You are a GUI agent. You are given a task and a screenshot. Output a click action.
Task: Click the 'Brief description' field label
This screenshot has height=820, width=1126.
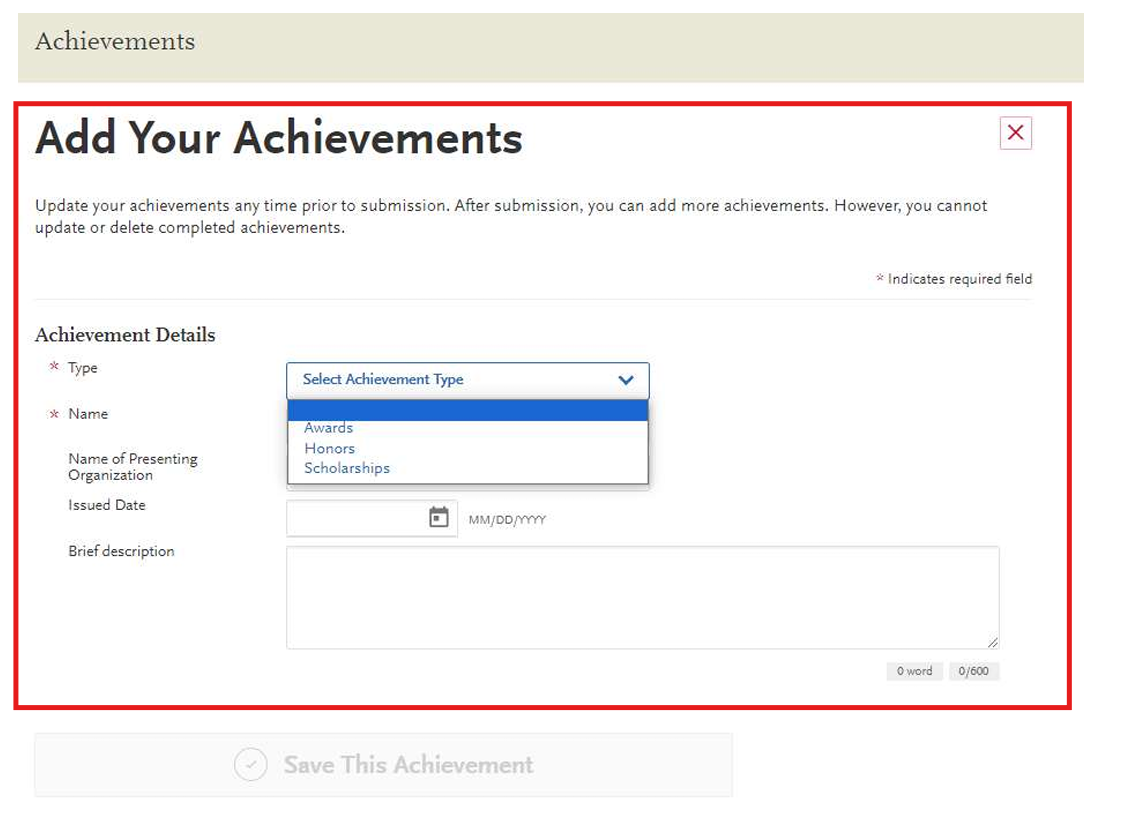point(121,551)
